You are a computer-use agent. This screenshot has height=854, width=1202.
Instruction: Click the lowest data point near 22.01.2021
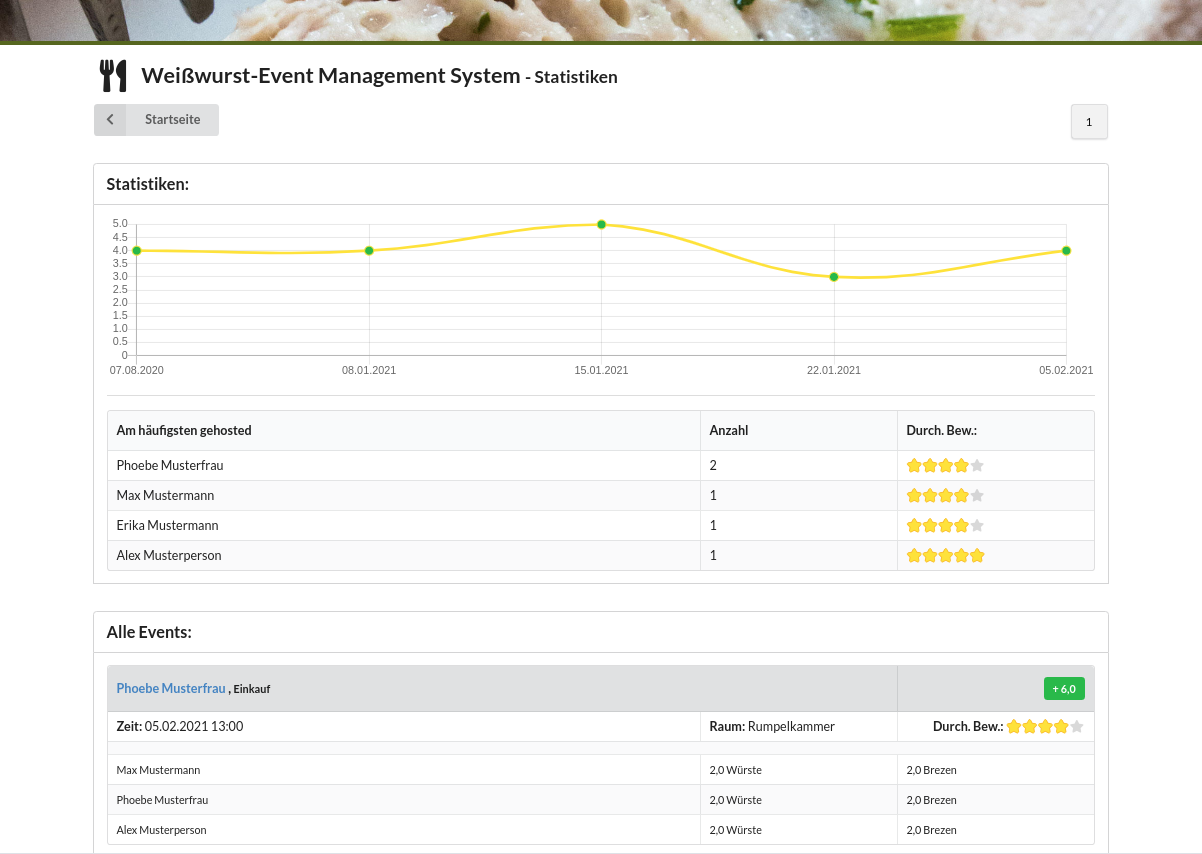pos(834,277)
